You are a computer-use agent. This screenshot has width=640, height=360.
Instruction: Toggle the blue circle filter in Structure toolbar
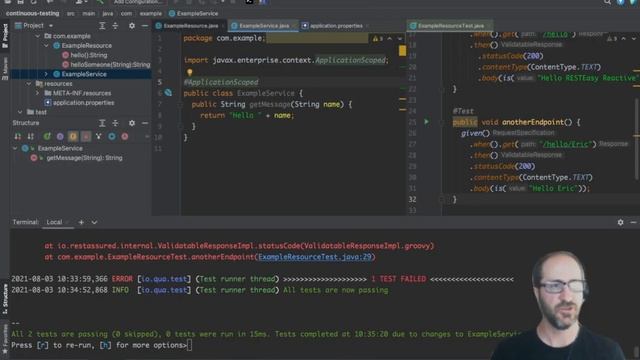pyautogui.click(x=112, y=136)
